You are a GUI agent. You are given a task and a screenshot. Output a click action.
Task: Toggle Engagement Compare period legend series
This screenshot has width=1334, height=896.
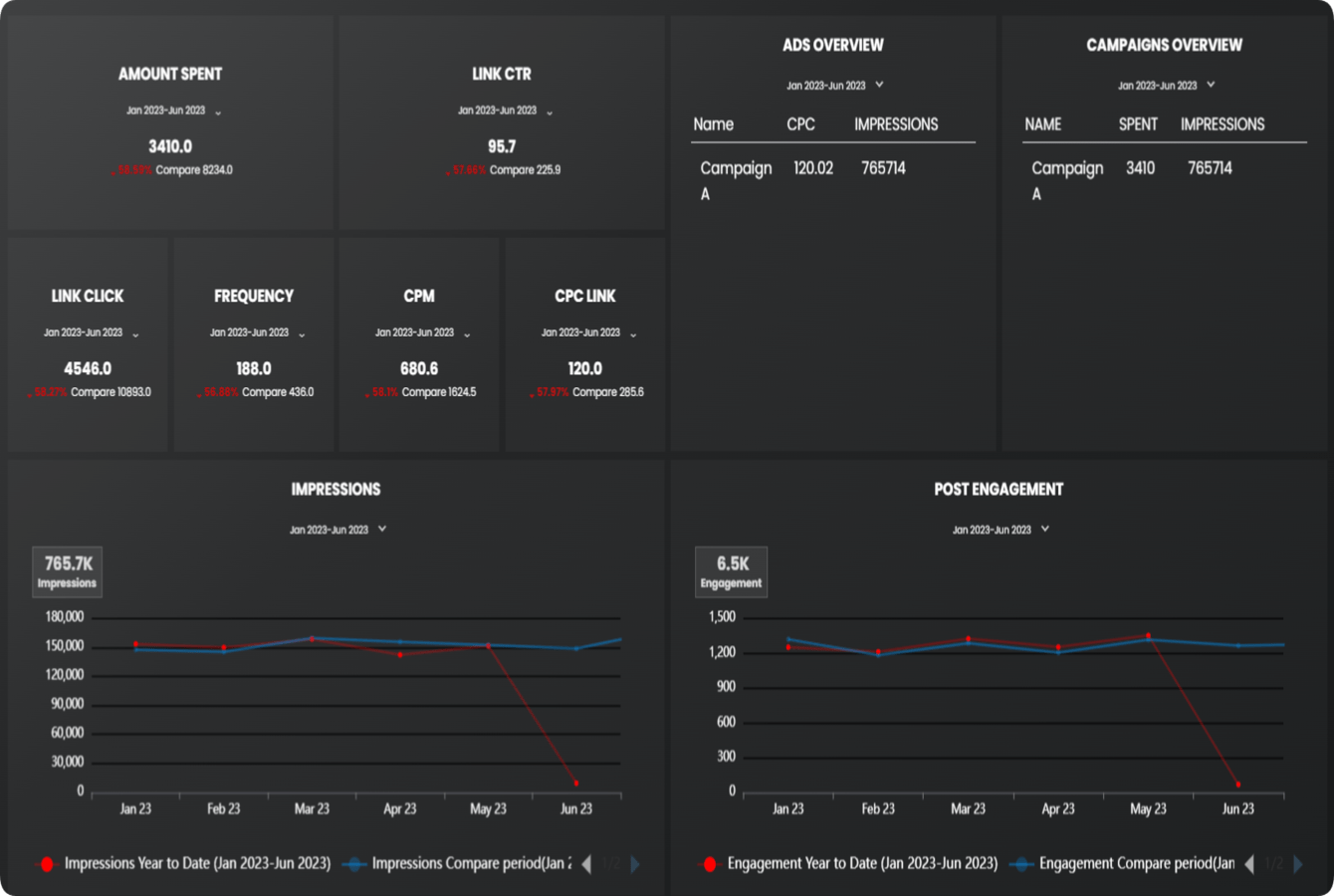pyautogui.click(x=1122, y=864)
